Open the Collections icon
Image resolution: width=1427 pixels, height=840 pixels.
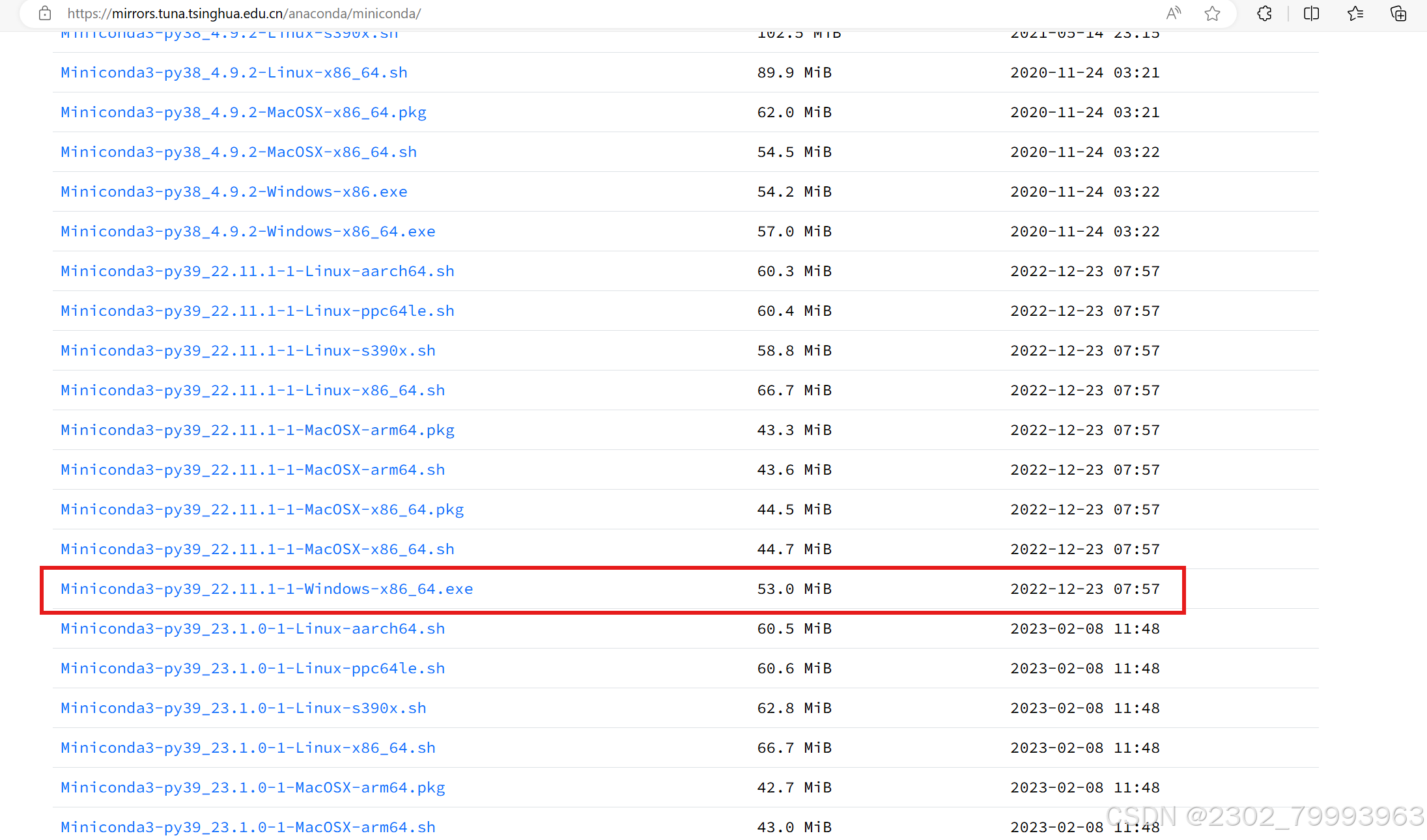1398,13
